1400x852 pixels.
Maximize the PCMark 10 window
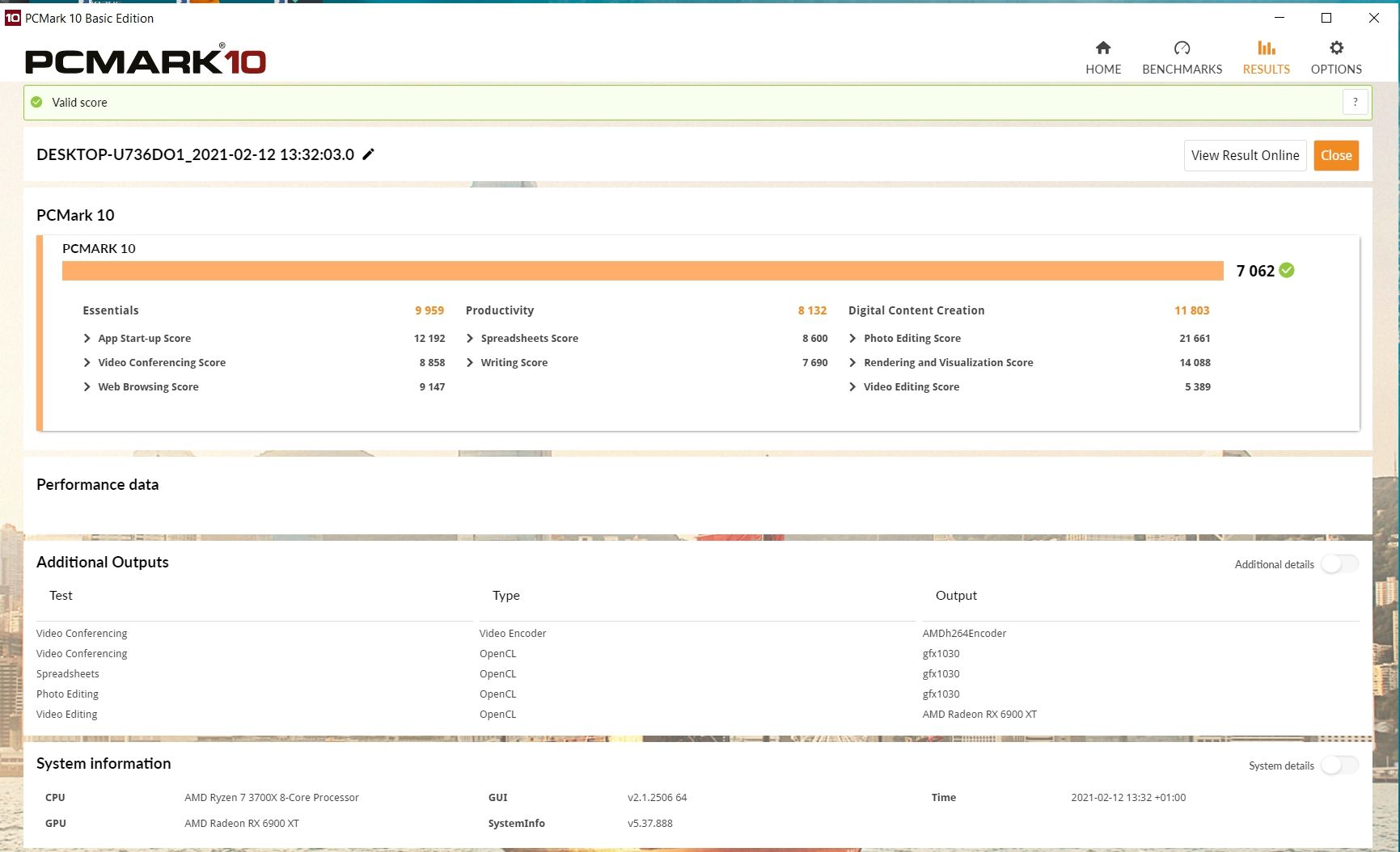click(1326, 18)
